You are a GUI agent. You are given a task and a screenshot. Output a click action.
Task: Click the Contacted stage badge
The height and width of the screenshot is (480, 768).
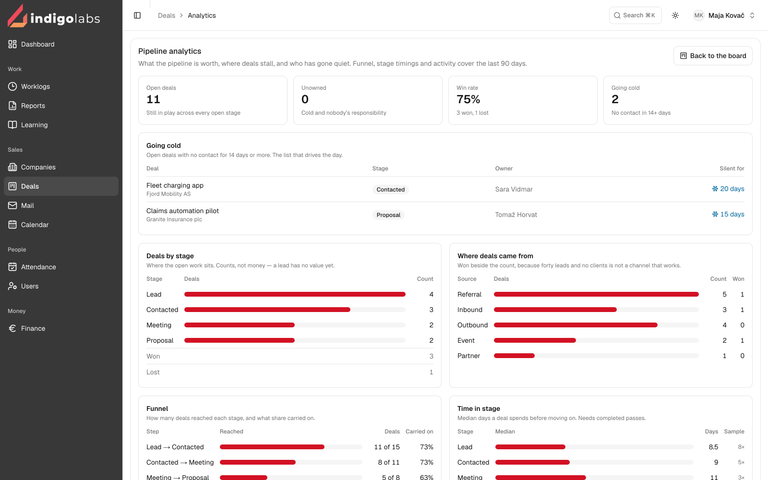390,190
